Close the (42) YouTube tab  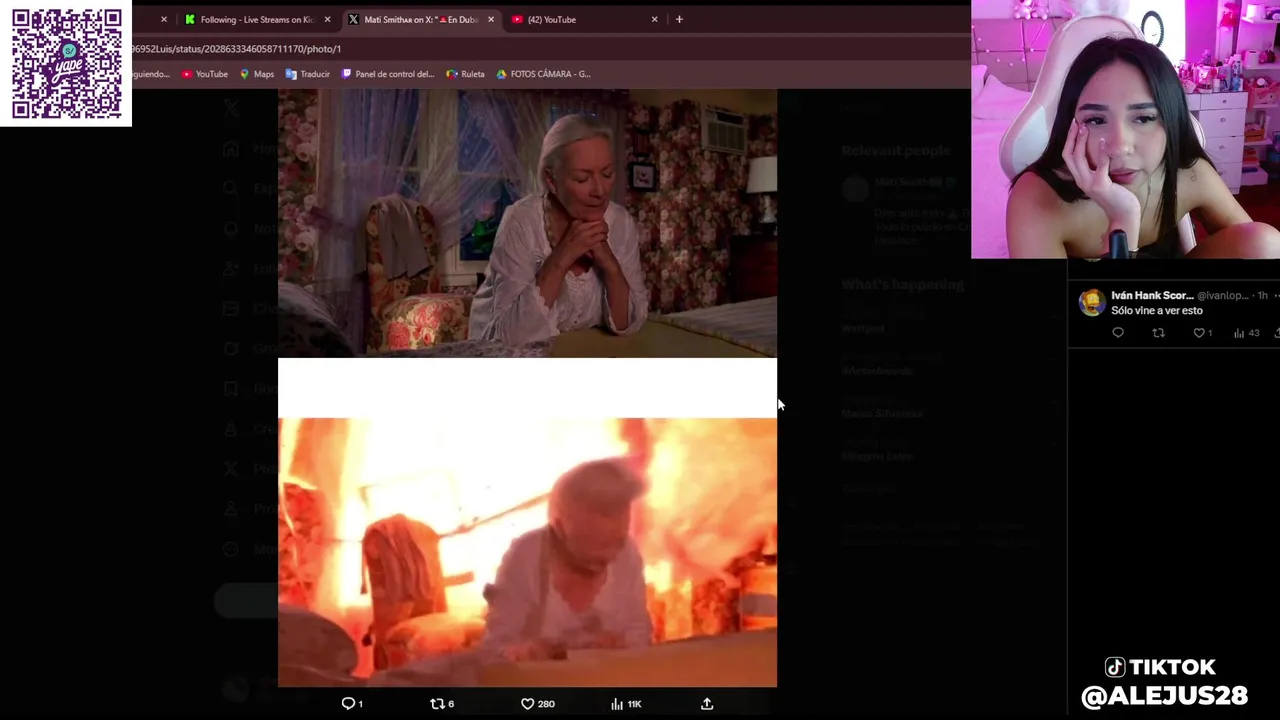[x=655, y=19]
